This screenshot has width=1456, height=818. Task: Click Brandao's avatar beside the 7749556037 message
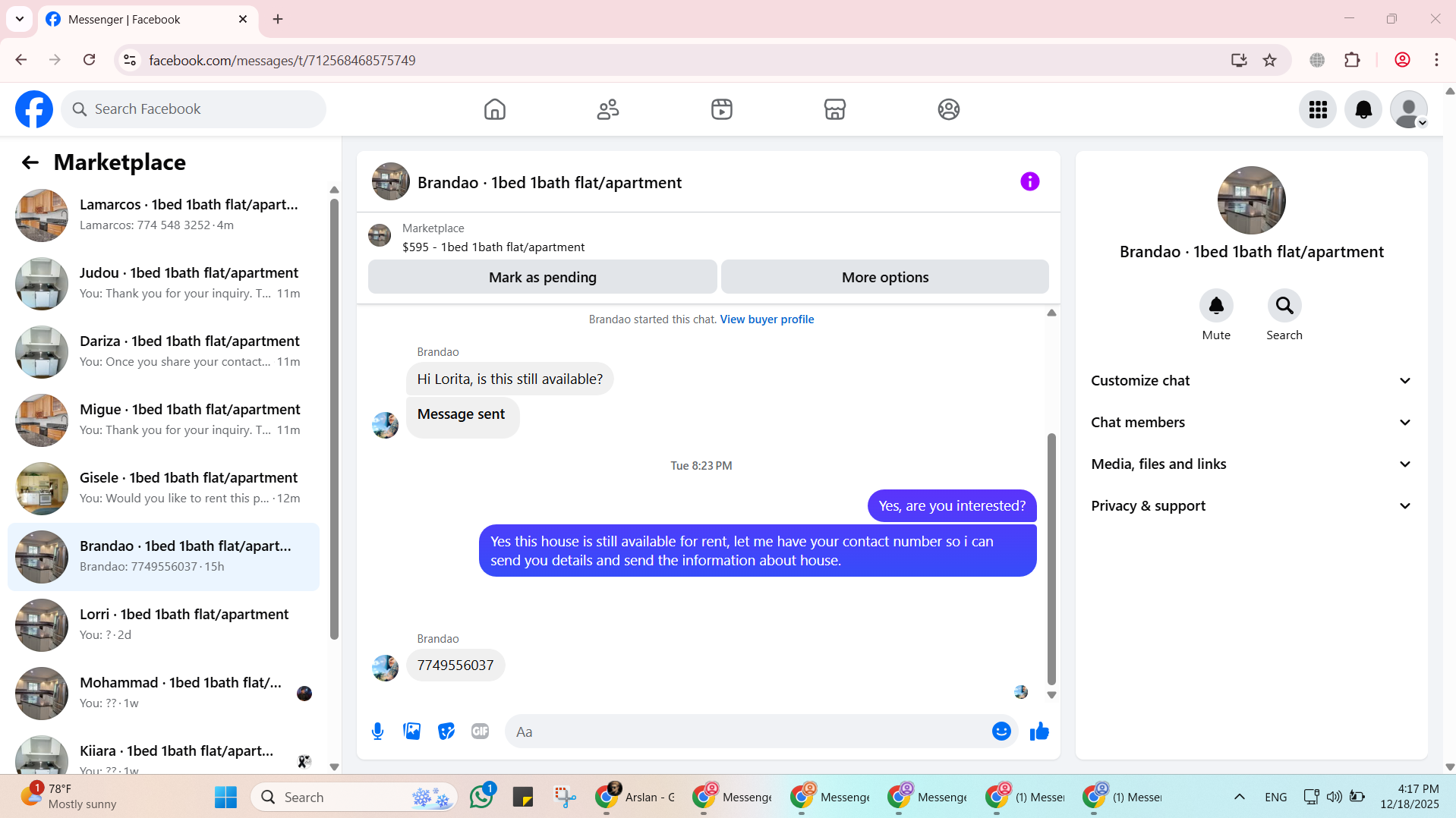coord(385,668)
